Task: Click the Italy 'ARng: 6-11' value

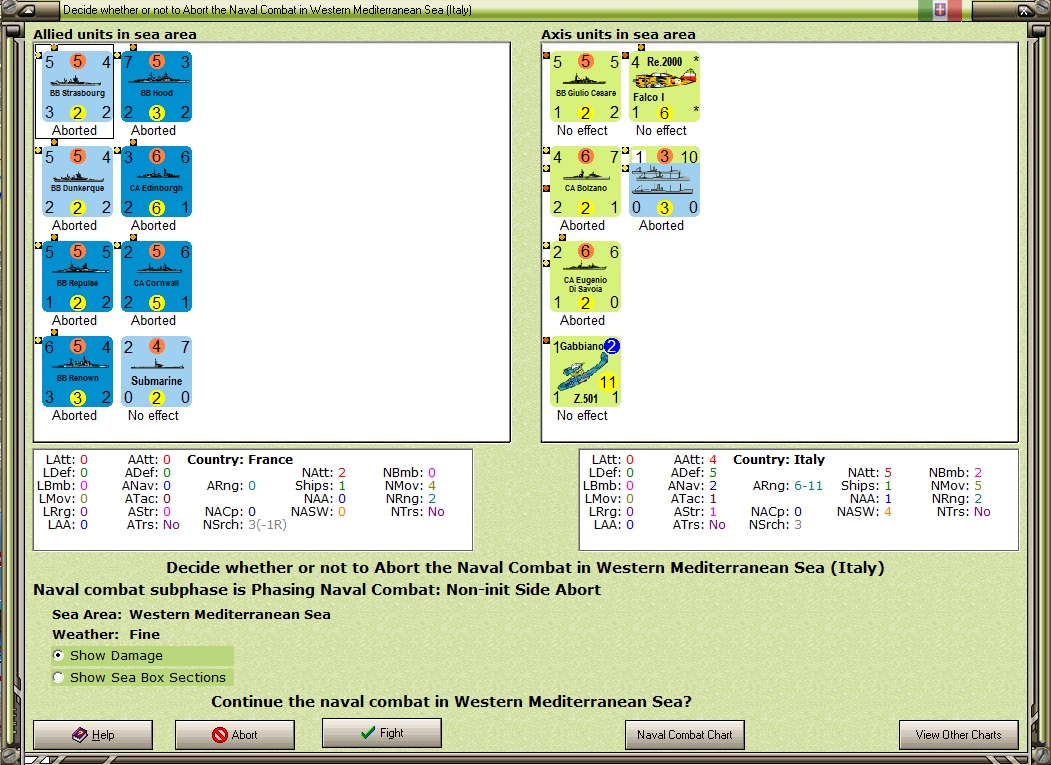Action: 788,485
